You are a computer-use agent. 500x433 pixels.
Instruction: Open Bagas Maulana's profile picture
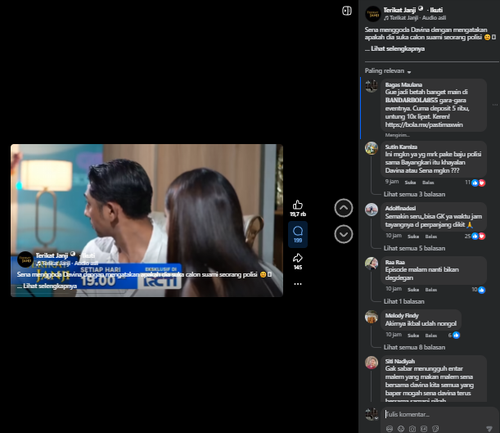coord(371,86)
